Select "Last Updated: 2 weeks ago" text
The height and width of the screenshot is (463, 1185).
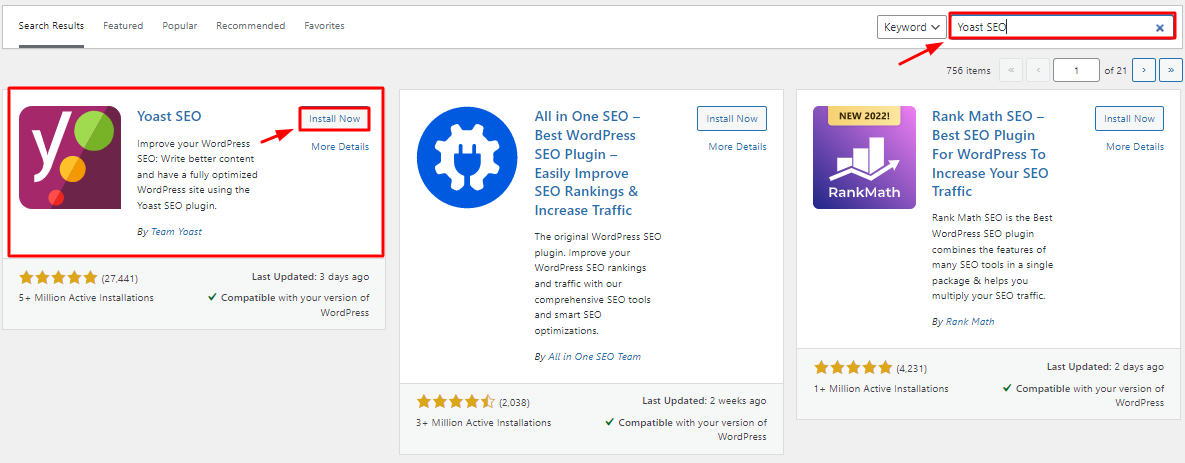704,401
